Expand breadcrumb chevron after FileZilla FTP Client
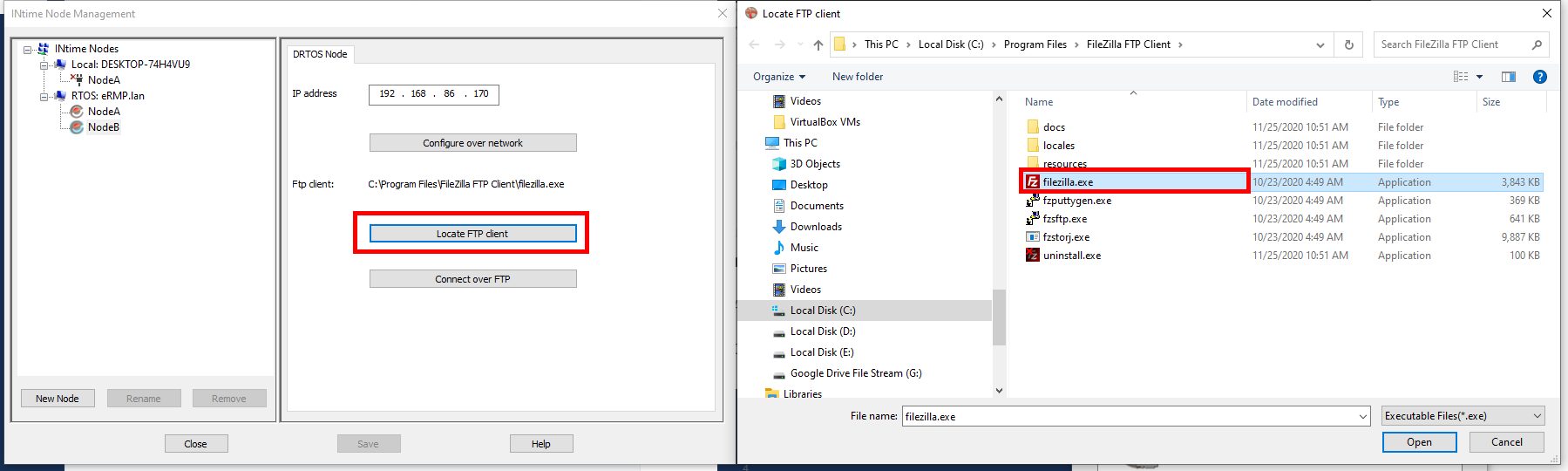 click(x=1180, y=44)
